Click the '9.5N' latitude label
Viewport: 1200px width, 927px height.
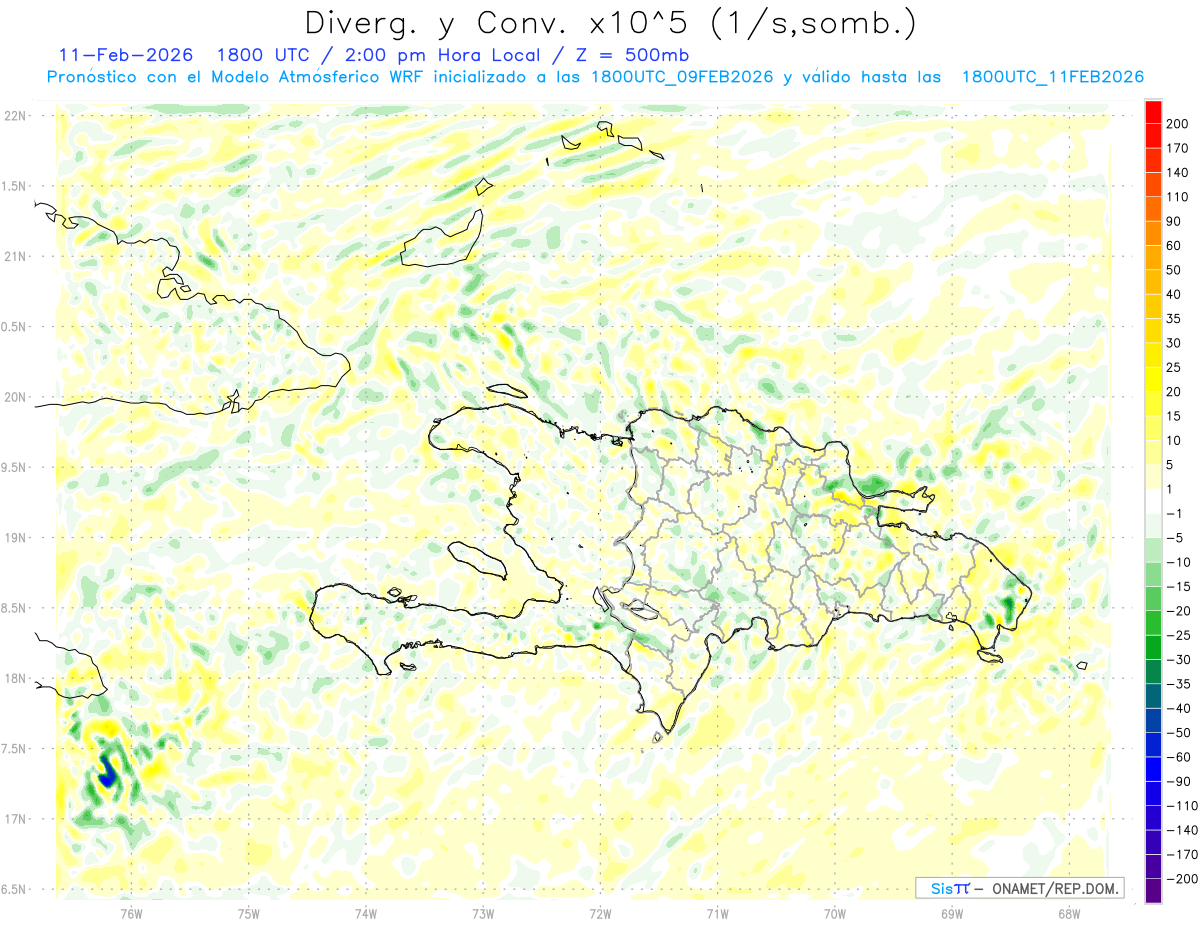pos(13,467)
